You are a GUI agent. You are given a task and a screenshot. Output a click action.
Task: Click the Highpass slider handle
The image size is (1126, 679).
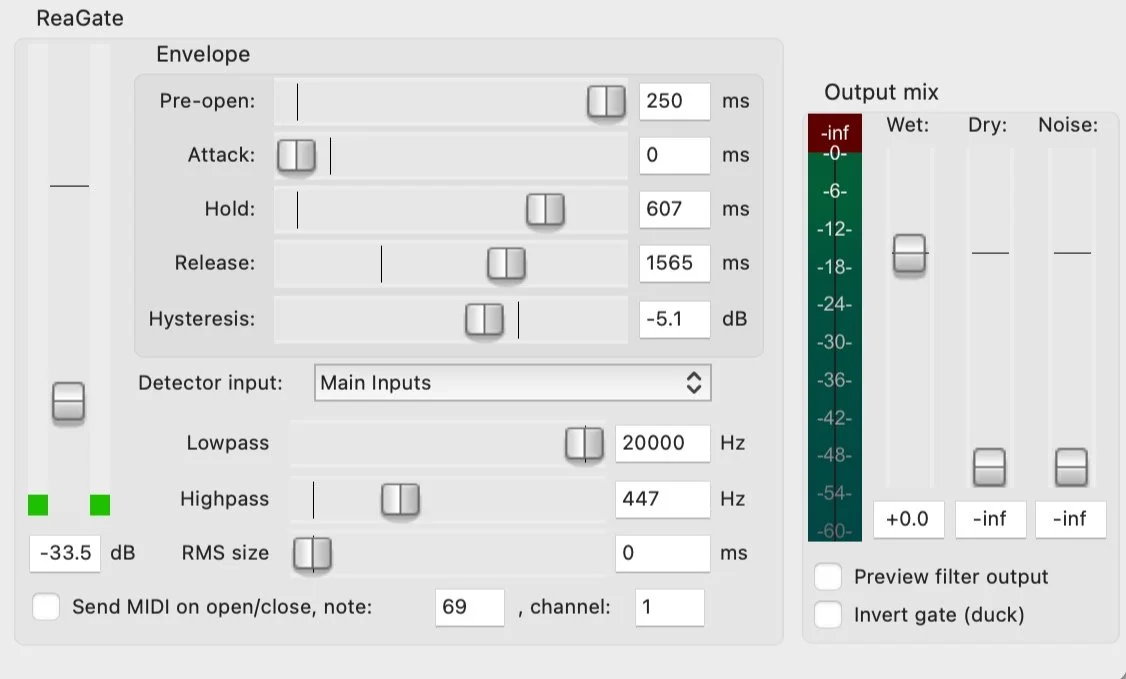[x=400, y=499]
